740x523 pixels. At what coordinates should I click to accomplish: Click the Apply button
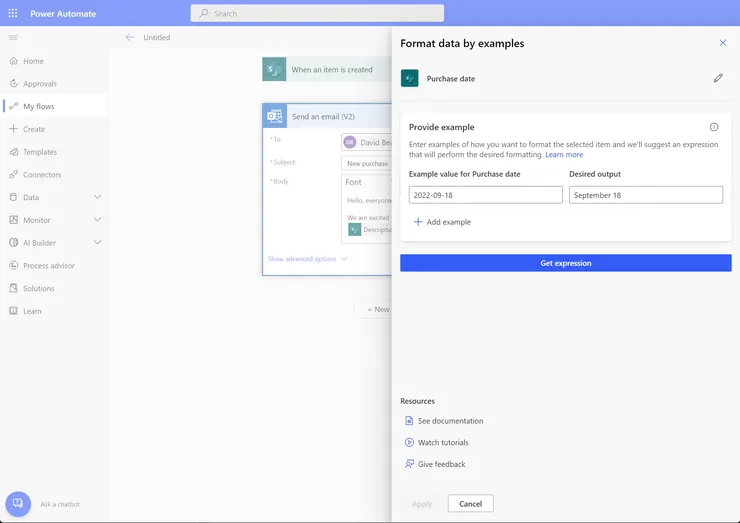pos(421,504)
